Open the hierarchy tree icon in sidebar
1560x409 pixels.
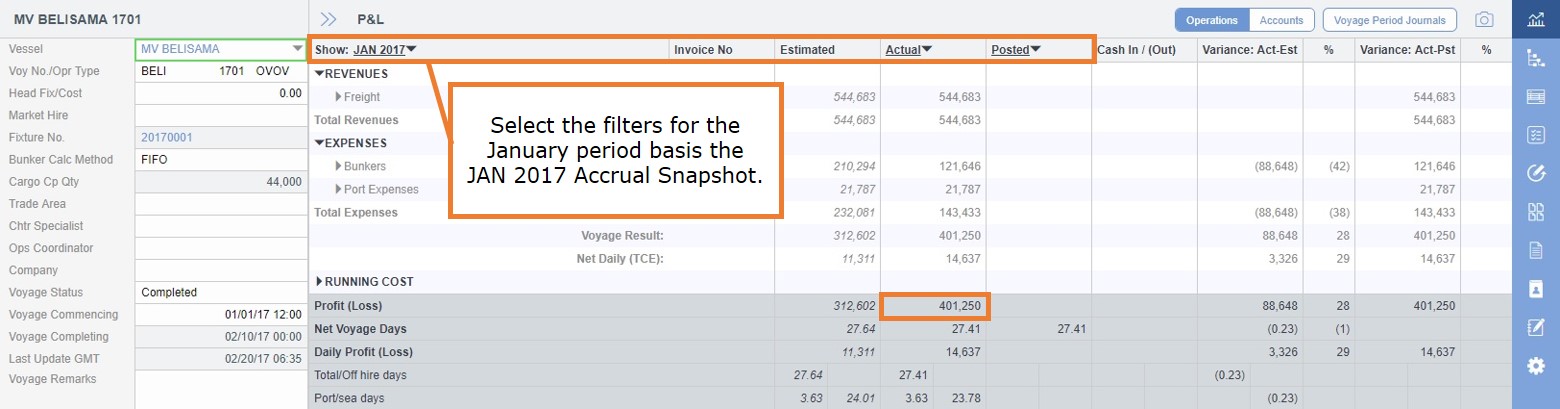click(1535, 58)
